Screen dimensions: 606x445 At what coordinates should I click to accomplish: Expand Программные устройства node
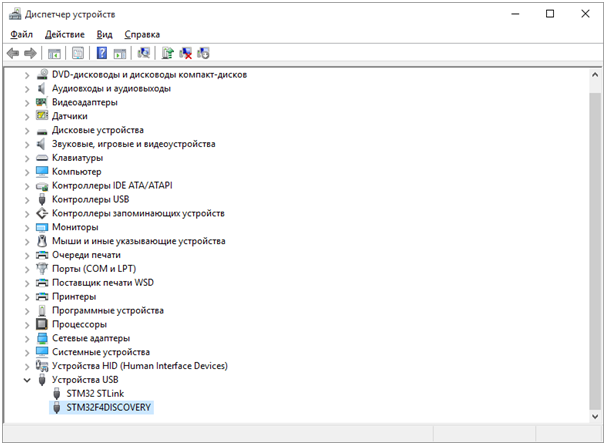pyautogui.click(x=27, y=311)
